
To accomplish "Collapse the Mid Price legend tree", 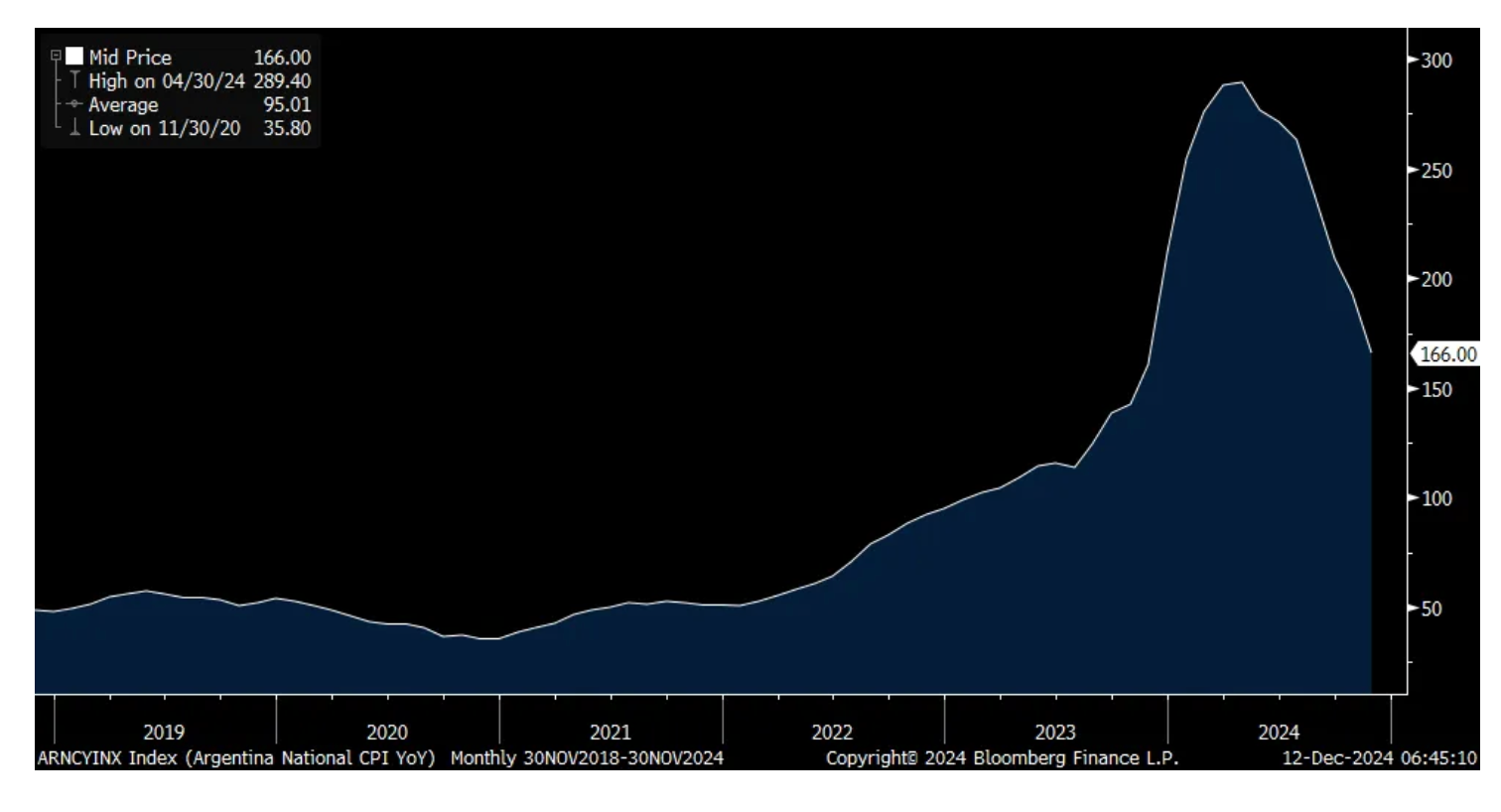I will point(57,57).
